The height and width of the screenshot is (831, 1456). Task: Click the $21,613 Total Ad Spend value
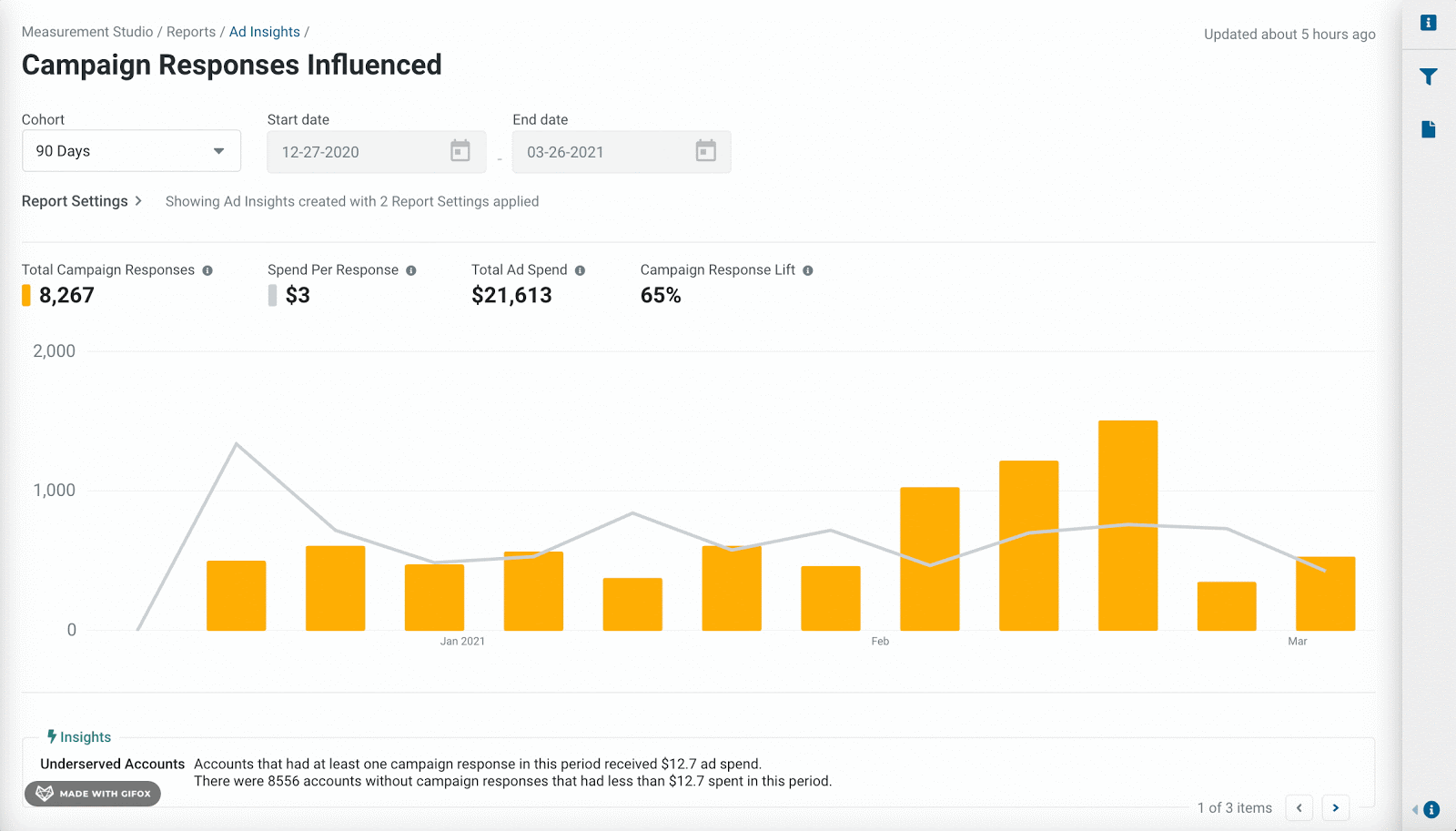tap(511, 295)
